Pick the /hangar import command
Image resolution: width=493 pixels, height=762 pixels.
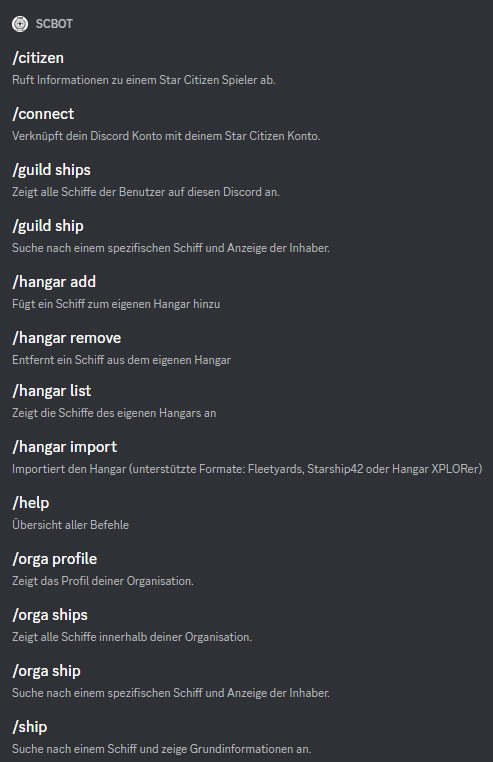pyautogui.click(x=65, y=447)
